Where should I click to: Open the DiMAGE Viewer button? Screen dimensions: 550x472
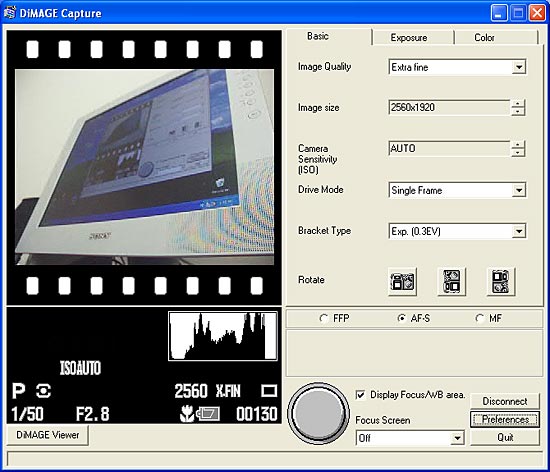(x=47, y=435)
